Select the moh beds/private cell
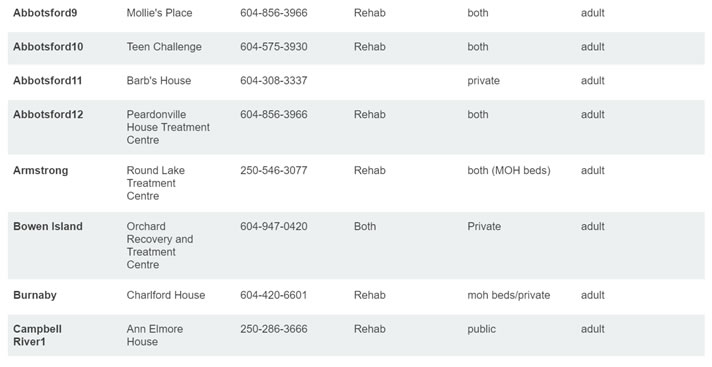Viewport: 712px width, 367px height. [x=509, y=295]
